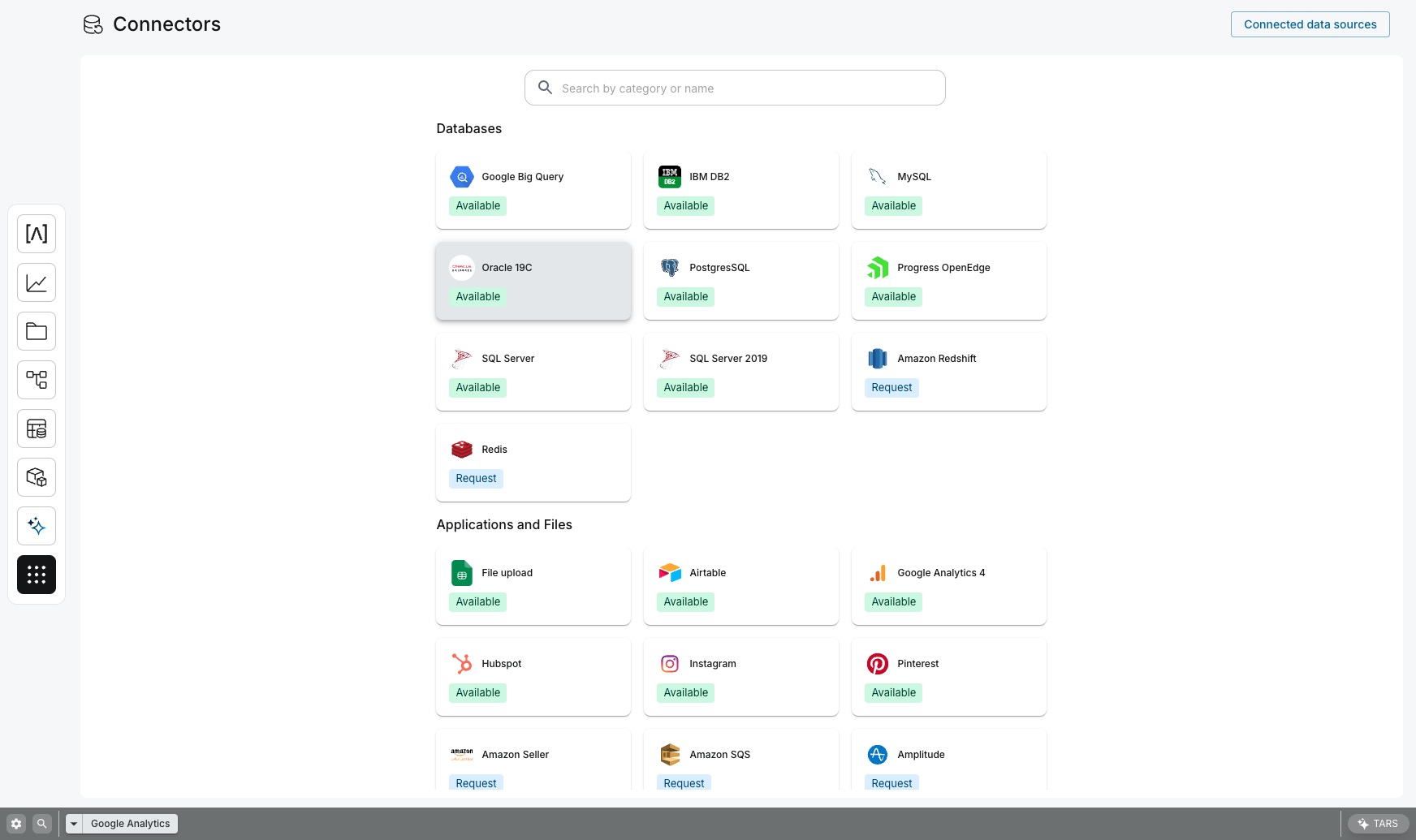Click the Databases section heading
Image resolution: width=1416 pixels, height=840 pixels.
coord(469,129)
